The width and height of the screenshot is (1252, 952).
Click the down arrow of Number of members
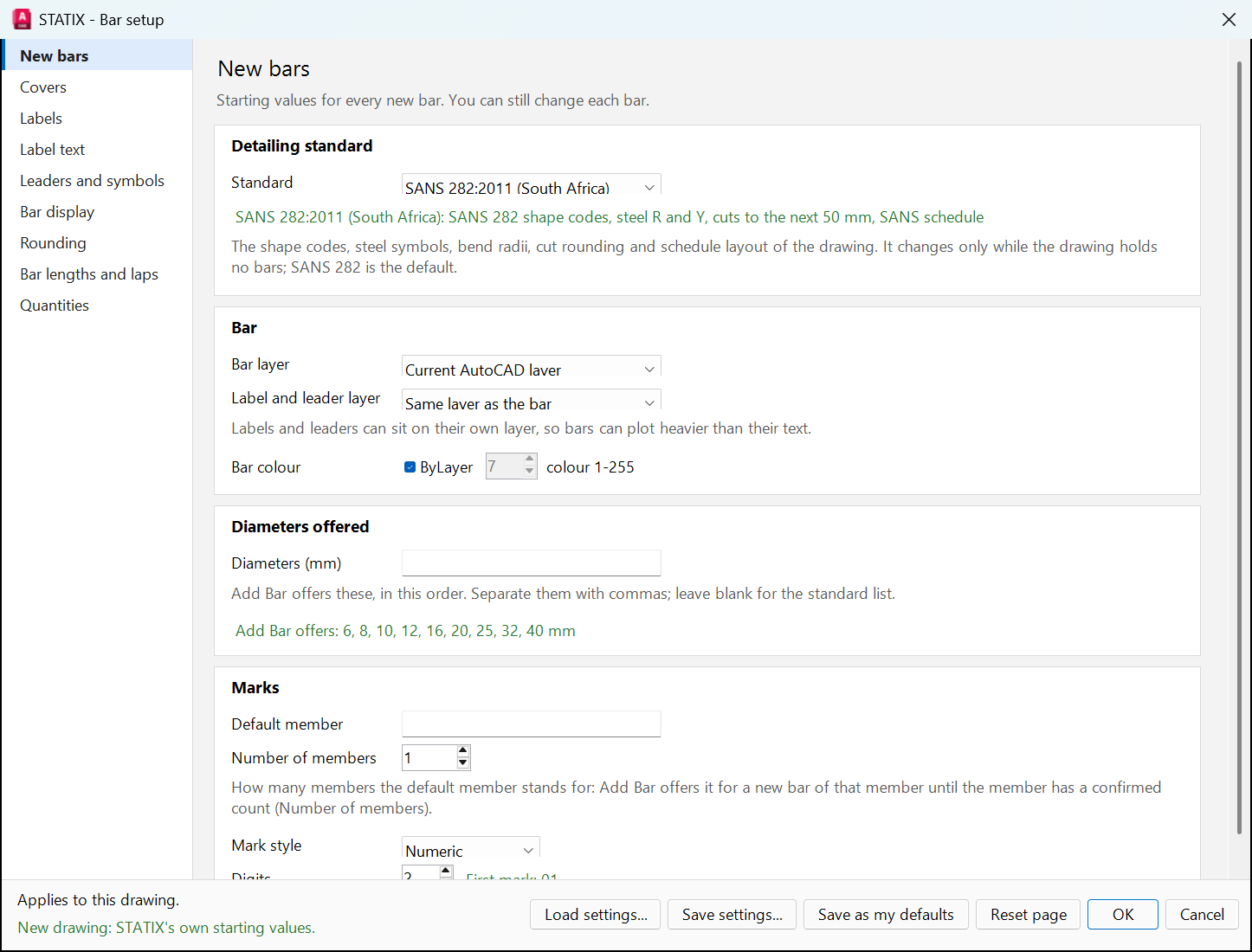(x=463, y=763)
